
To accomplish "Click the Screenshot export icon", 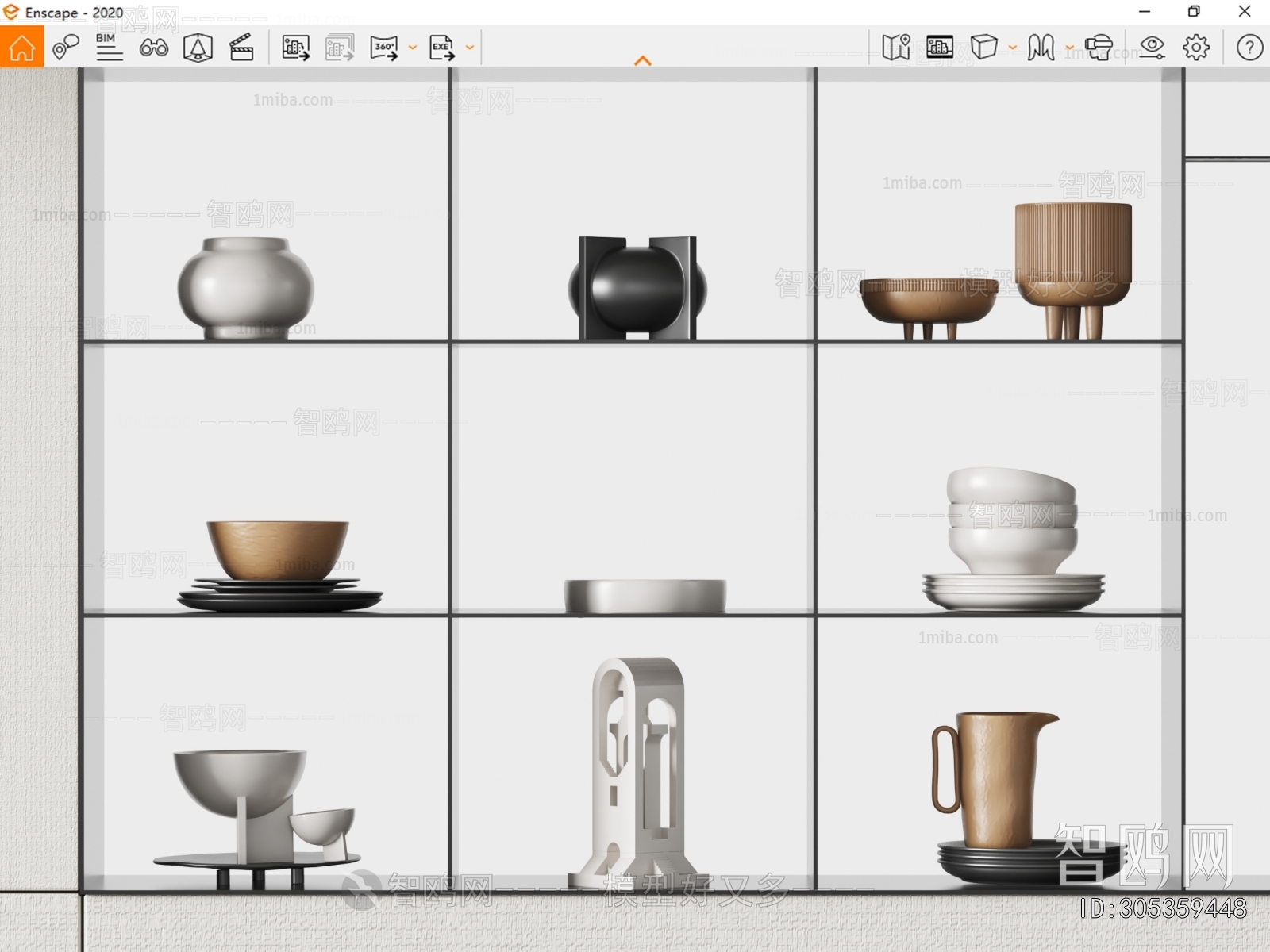I will pos(295,48).
